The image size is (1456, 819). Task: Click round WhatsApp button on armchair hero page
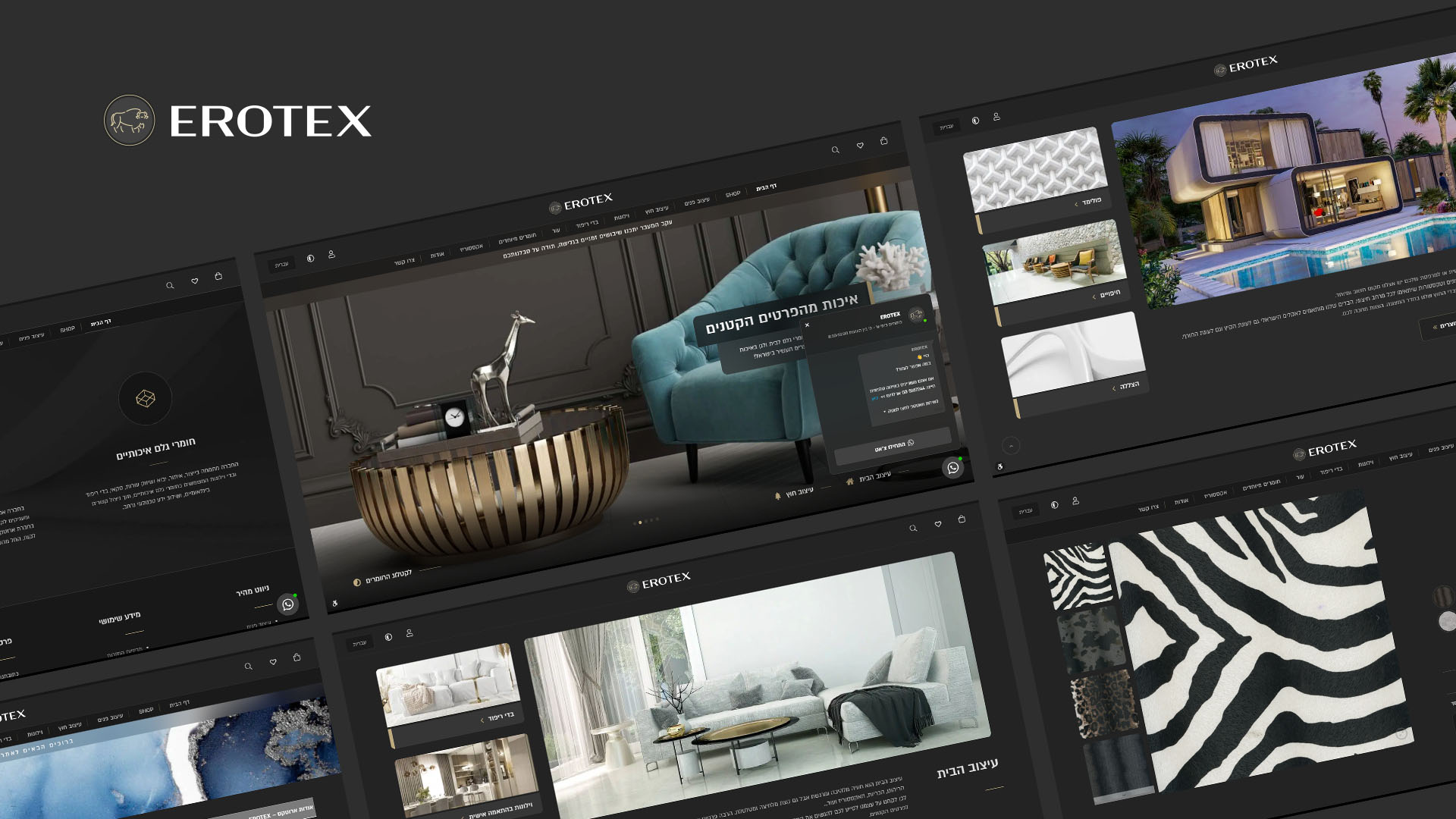tap(953, 468)
